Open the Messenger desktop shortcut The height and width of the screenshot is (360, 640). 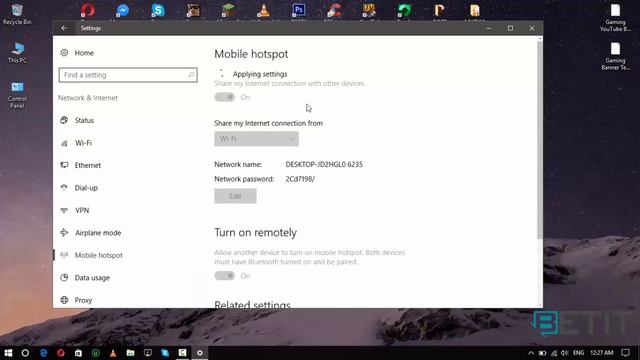tap(122, 10)
